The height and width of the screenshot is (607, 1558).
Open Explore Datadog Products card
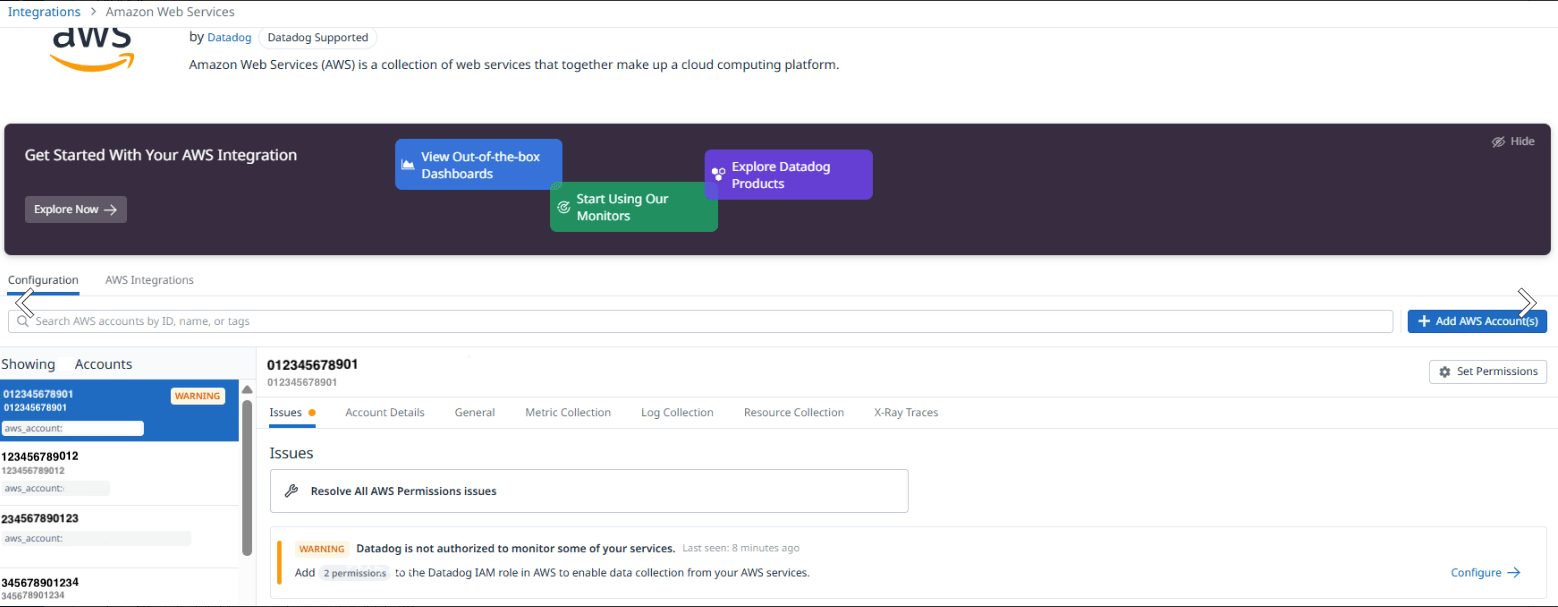click(789, 175)
